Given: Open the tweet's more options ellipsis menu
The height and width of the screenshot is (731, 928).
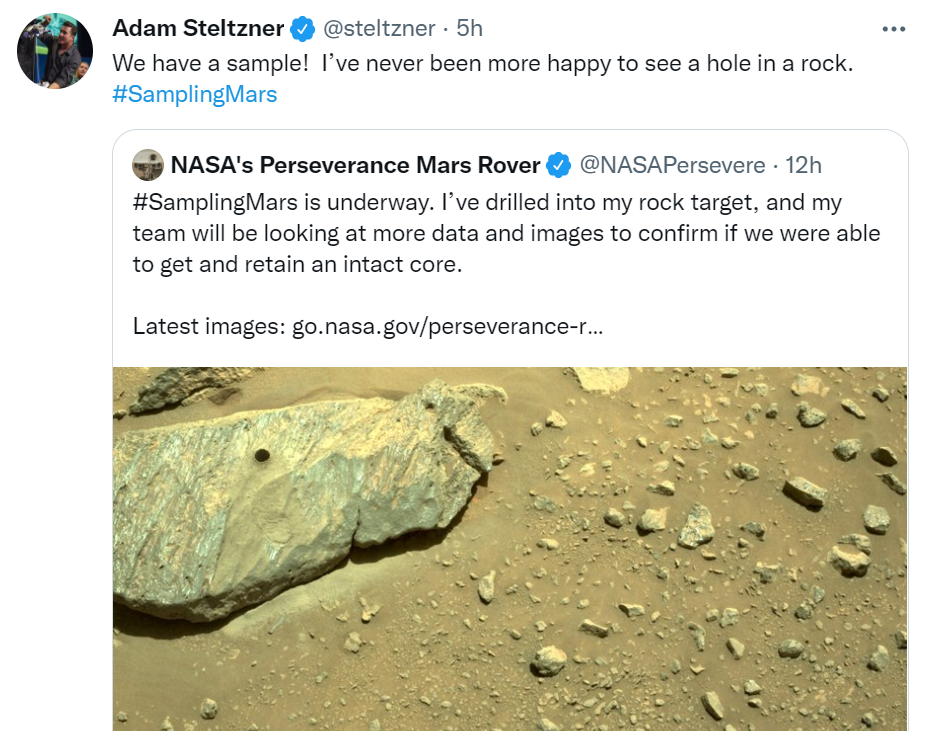Looking at the screenshot, I should point(892,29).
